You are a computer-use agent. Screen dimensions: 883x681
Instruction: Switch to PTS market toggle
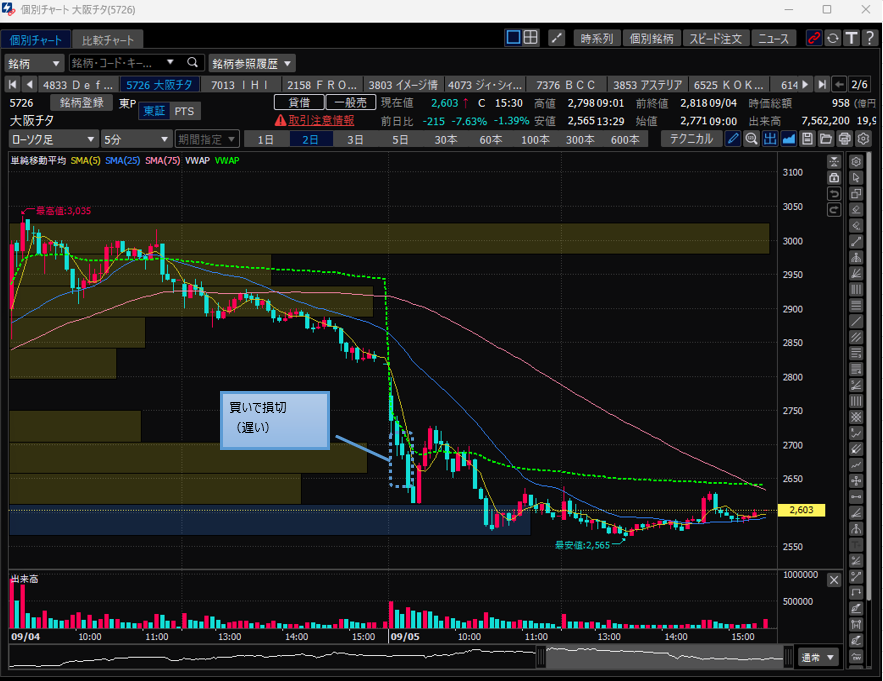(x=184, y=111)
